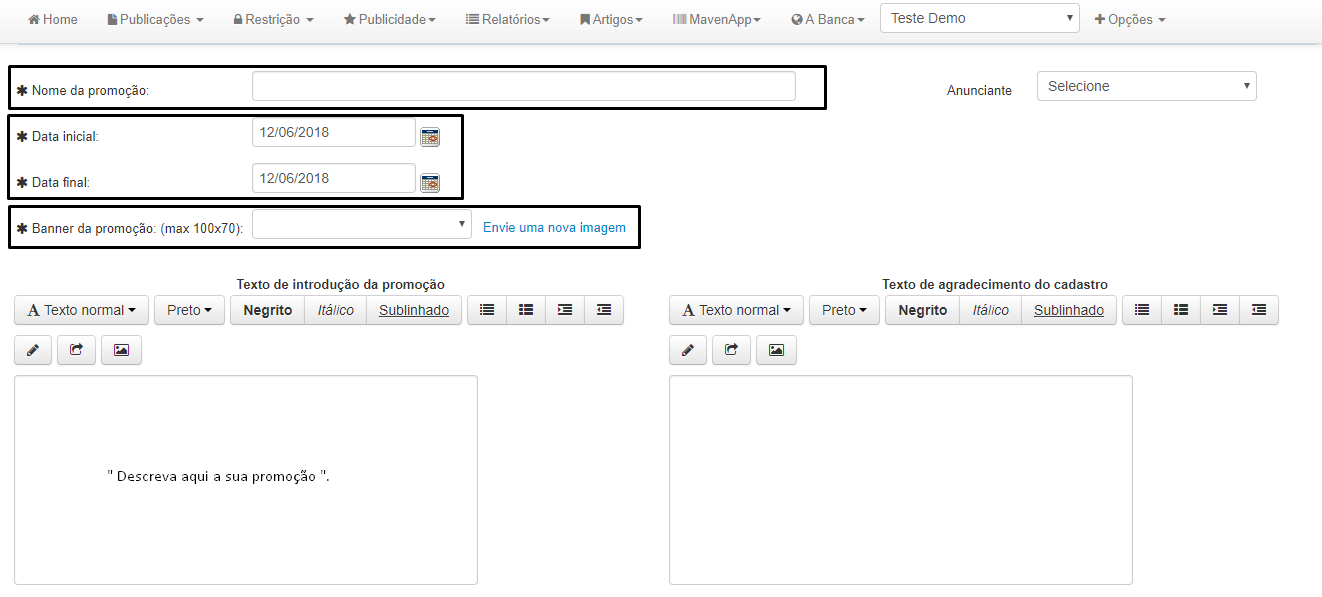Toggle Negrito in the agradecimento editor

click(922, 310)
